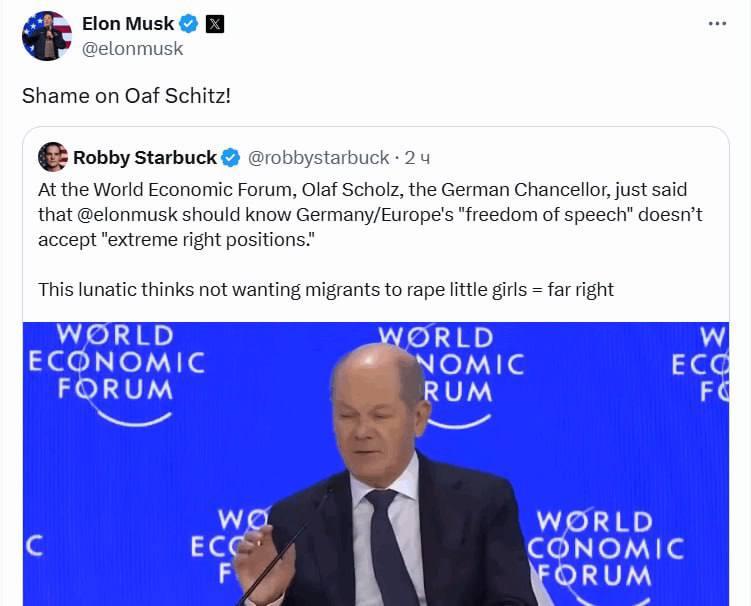Click the @elonmusk mention in quoted text
This screenshot has height=606, width=751.
click(127, 215)
